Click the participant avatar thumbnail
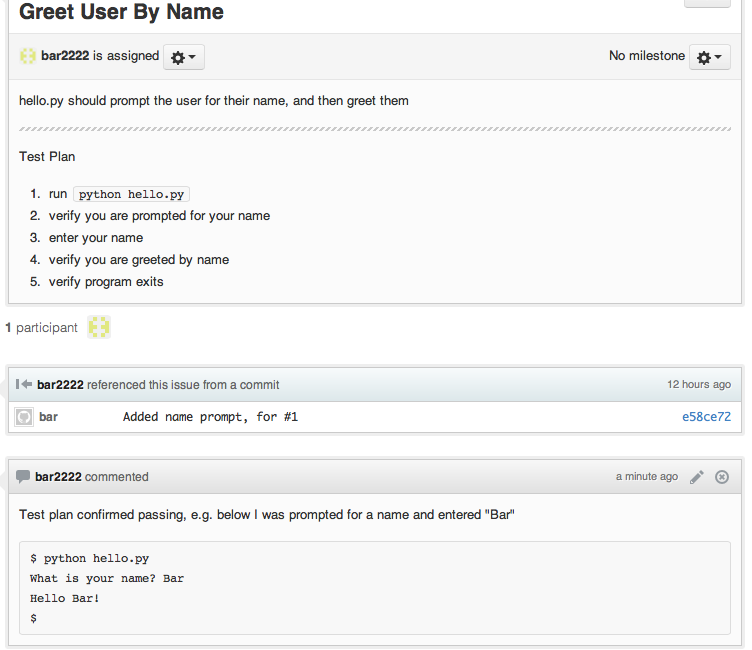 pyautogui.click(x=99, y=327)
